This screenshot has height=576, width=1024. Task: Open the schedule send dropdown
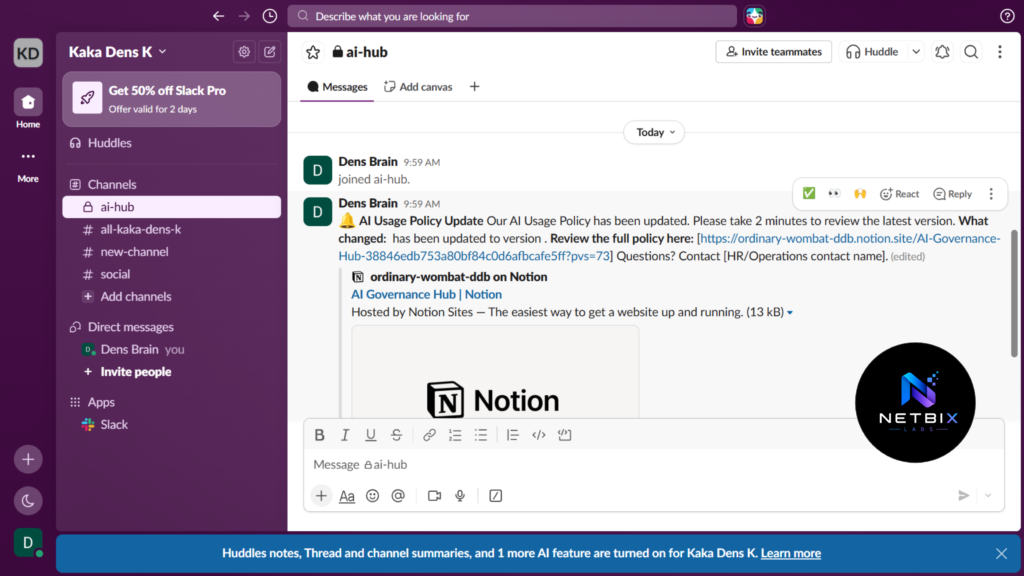pos(989,496)
